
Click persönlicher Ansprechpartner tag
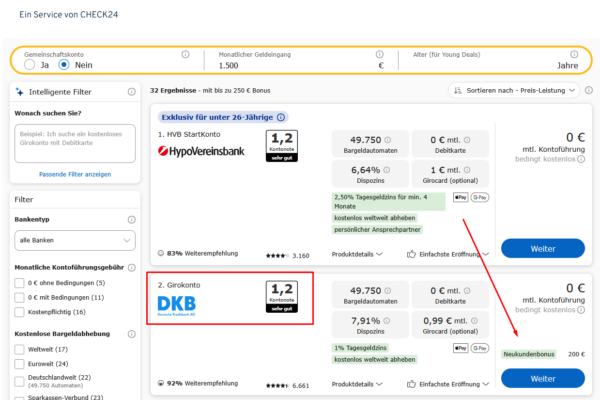pyautogui.click(x=377, y=229)
